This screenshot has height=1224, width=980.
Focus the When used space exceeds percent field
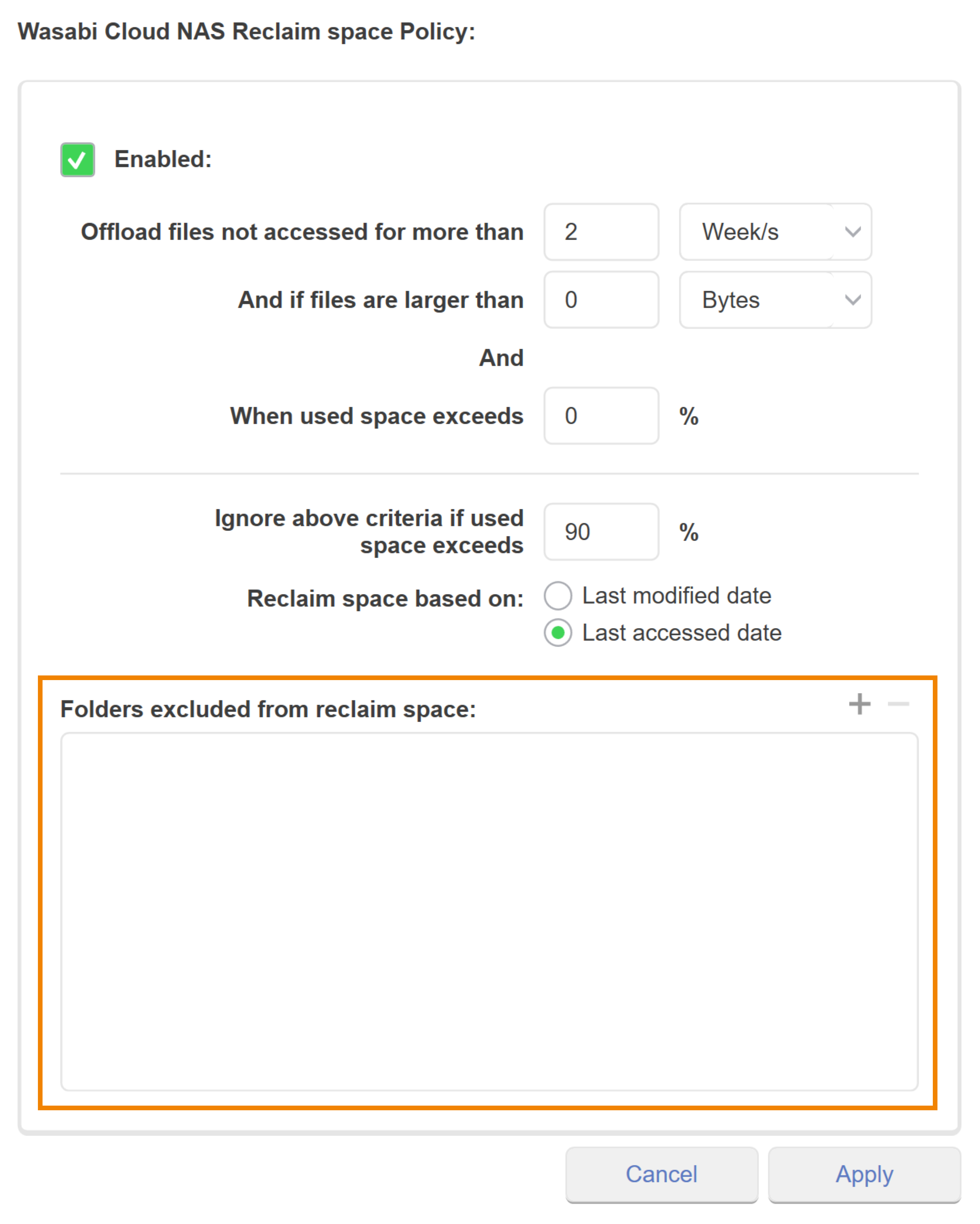click(x=602, y=415)
